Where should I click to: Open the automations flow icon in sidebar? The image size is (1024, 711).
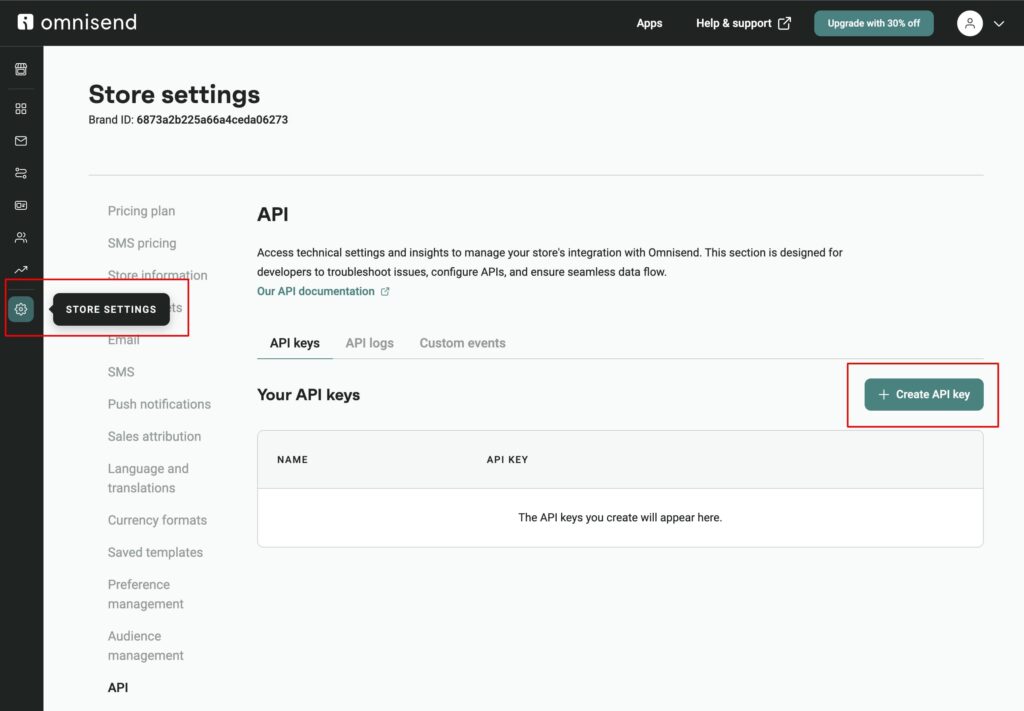click(21, 172)
